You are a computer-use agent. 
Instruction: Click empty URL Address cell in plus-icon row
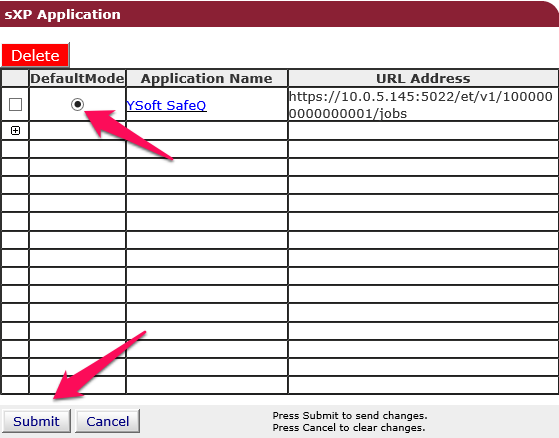point(423,130)
